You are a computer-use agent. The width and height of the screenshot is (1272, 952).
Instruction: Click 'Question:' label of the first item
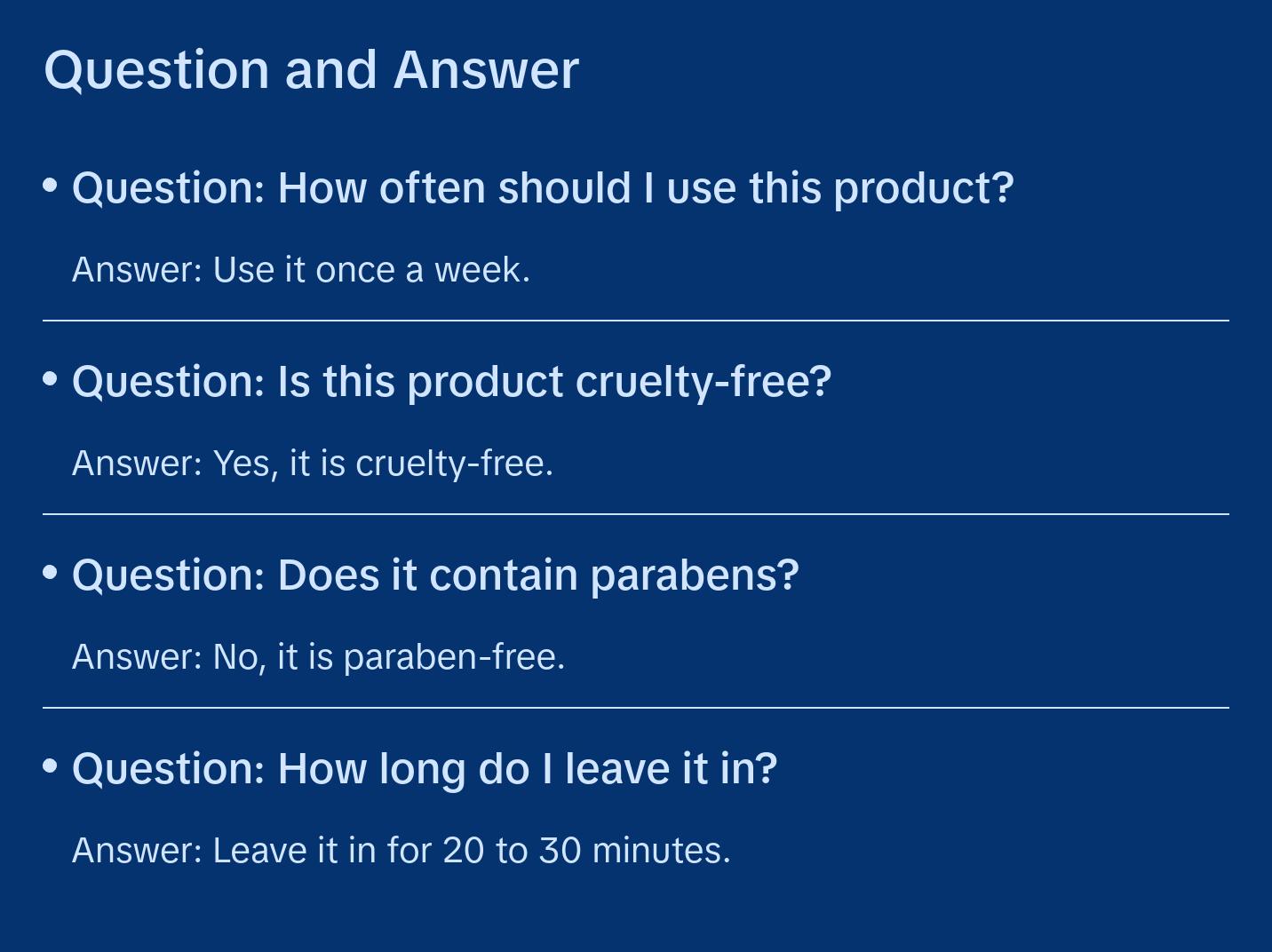tap(169, 188)
